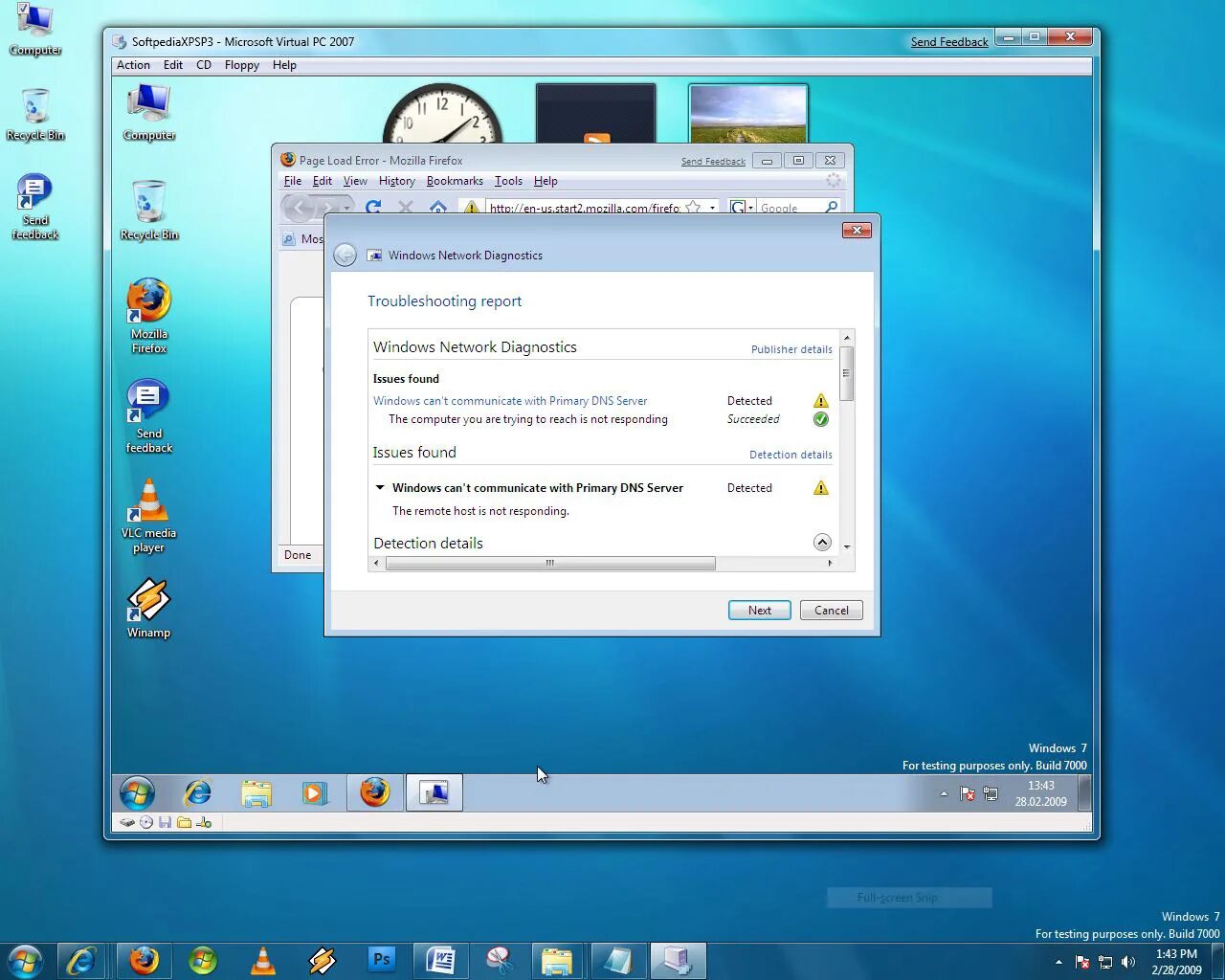
Task: Click Cancel in the Network Diagnostics dialog
Action: tap(831, 611)
